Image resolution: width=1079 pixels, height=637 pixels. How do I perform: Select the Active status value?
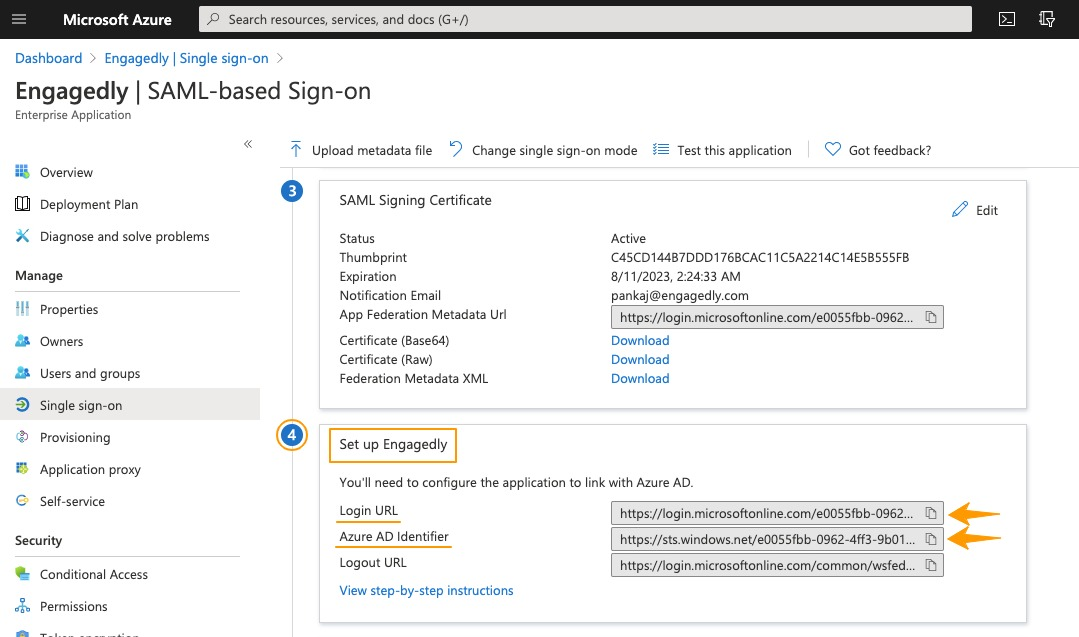pos(628,239)
